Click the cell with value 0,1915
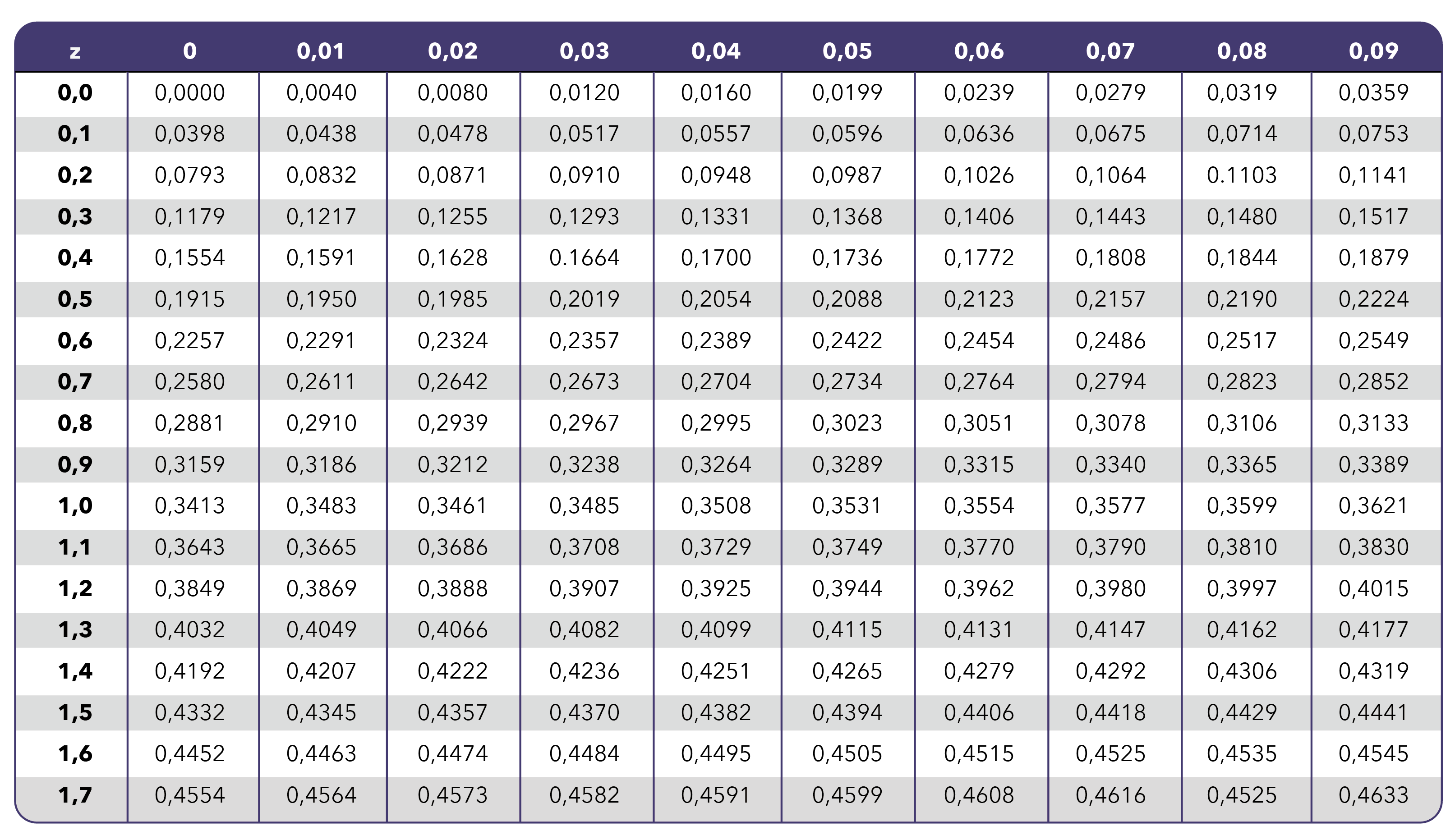 click(x=190, y=299)
